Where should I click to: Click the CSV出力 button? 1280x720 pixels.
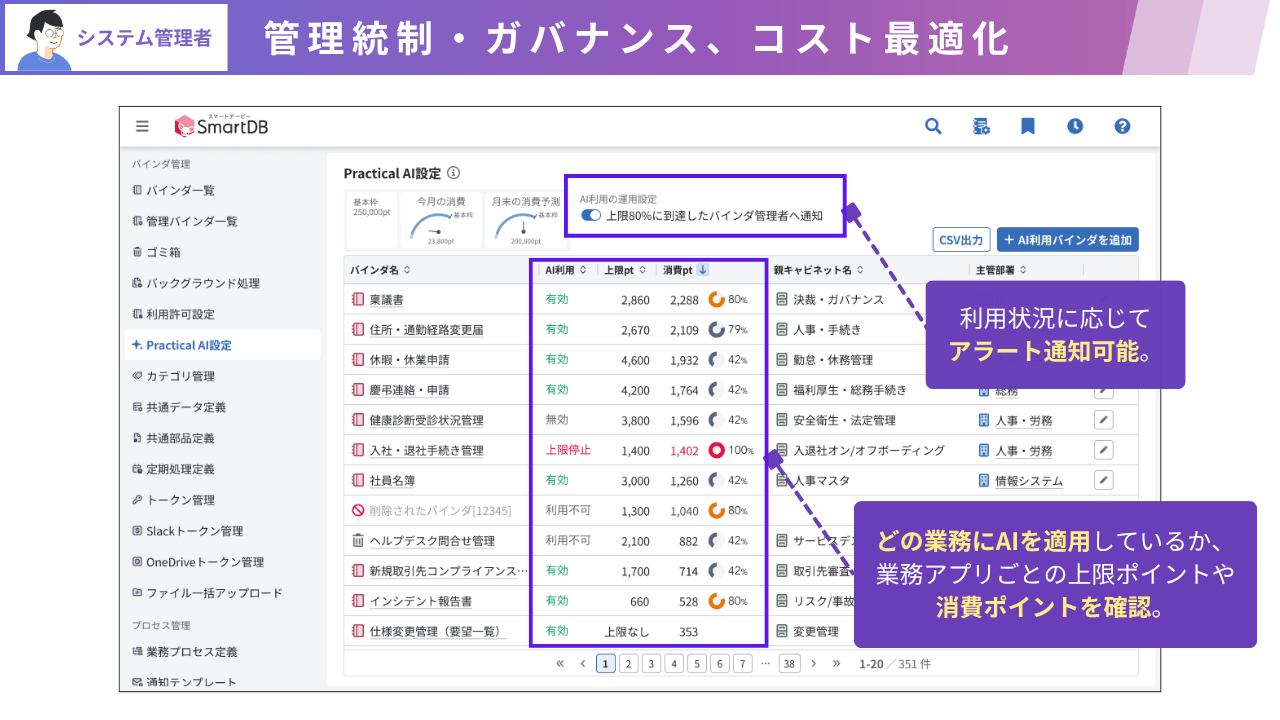coord(963,239)
